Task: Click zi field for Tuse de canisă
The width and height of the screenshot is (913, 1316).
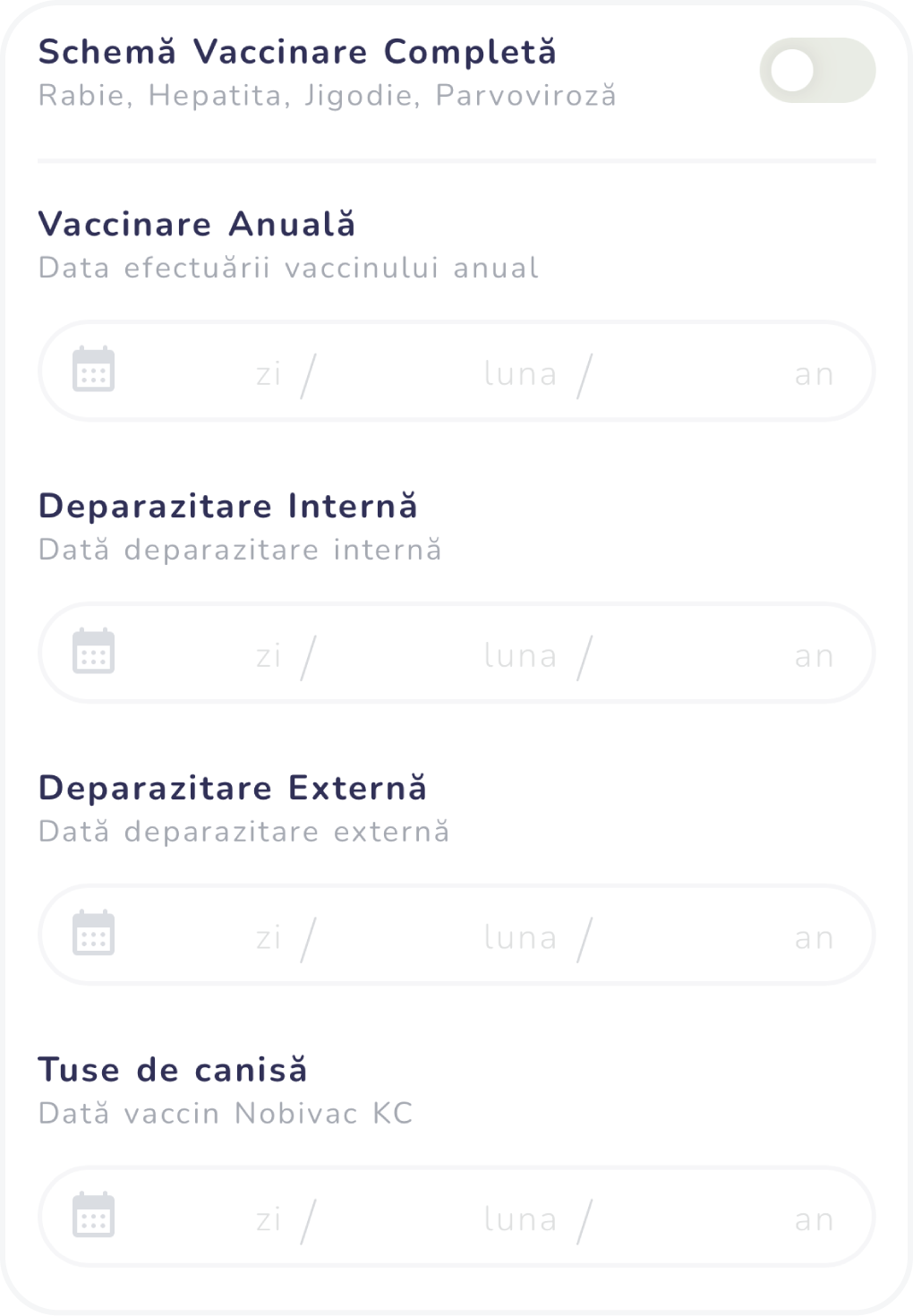Action: tap(268, 1220)
